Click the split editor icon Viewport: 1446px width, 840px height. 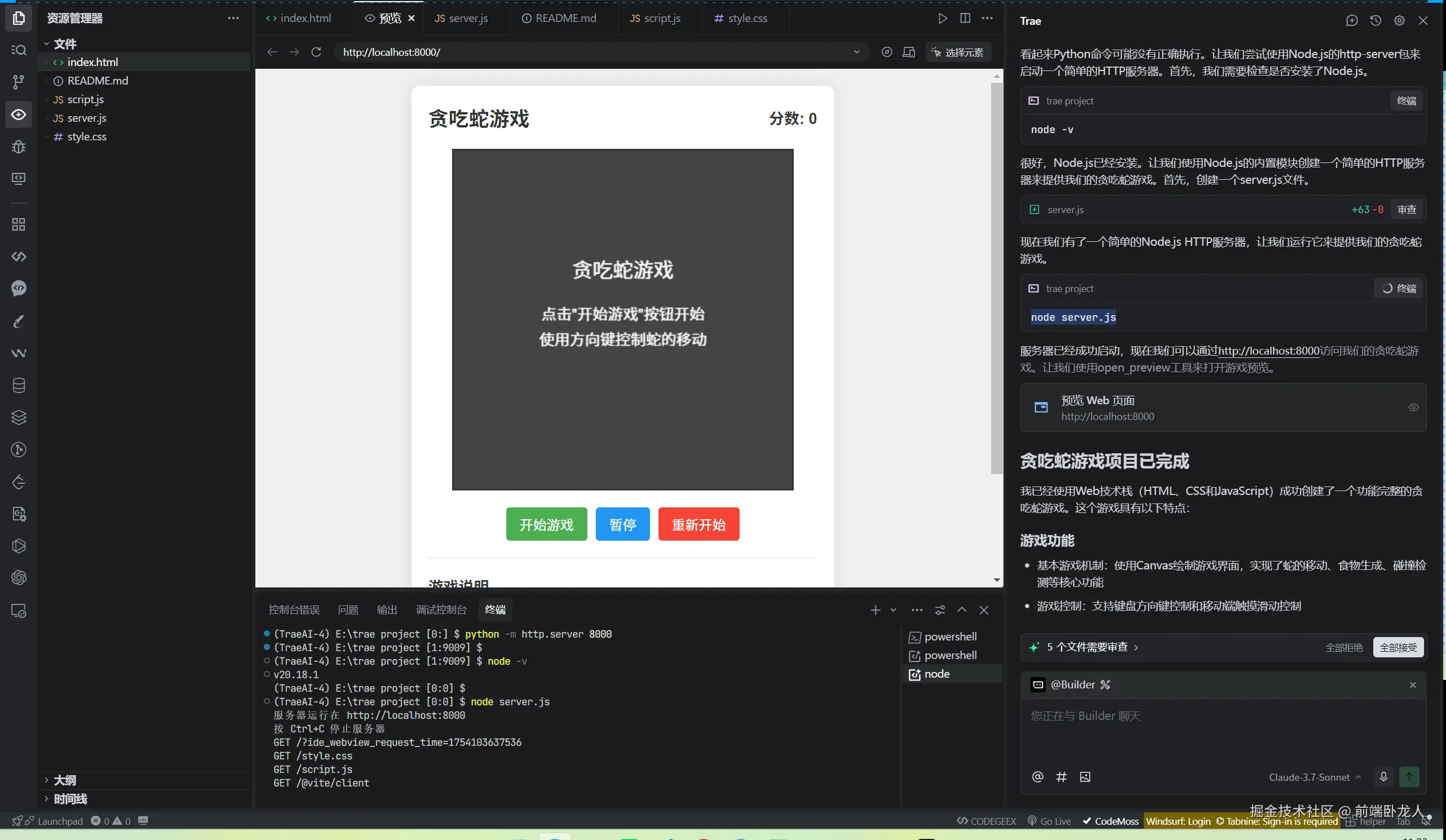965,19
